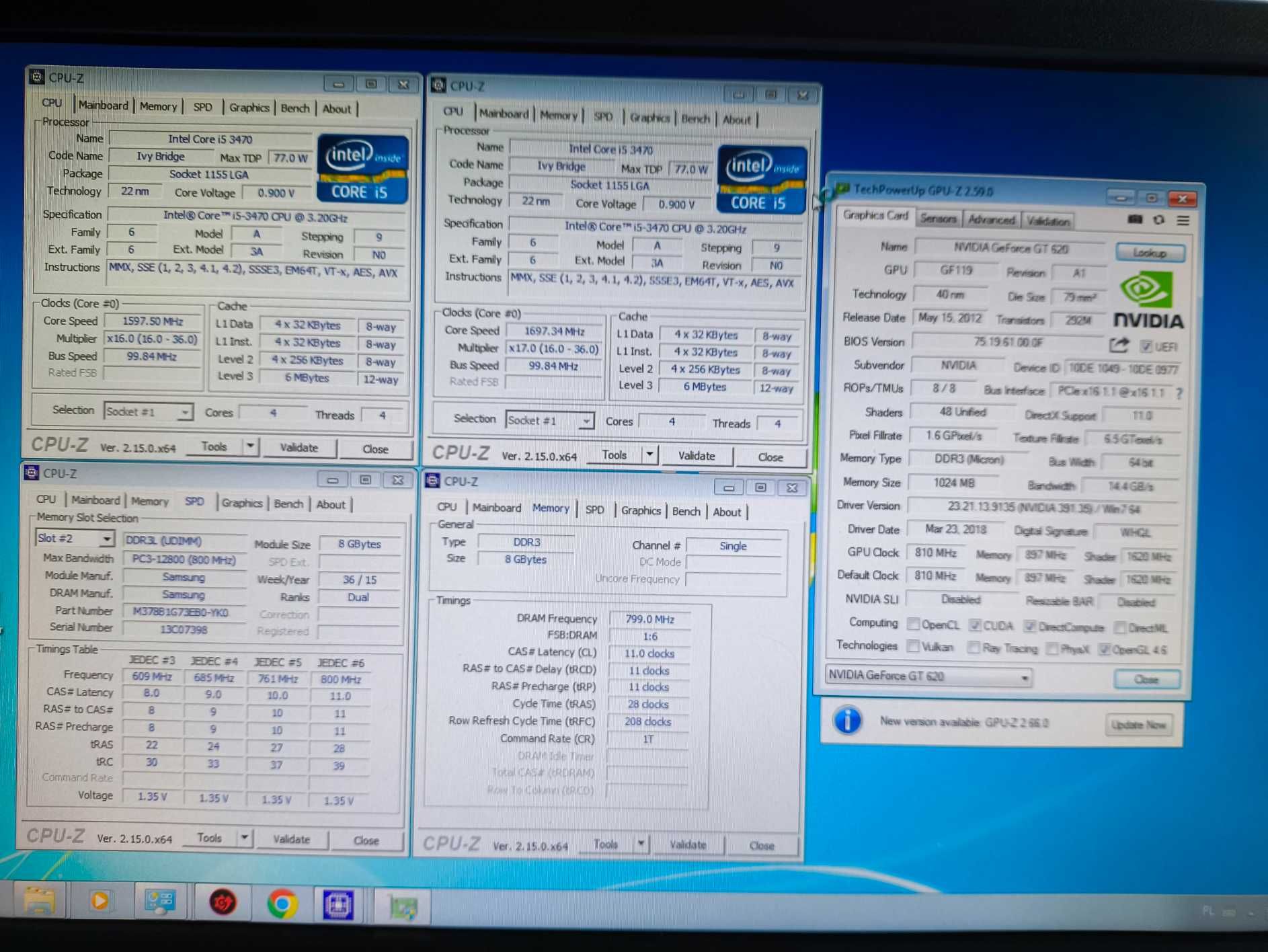This screenshot has width=1268, height=952.
Task: Click the GPU-Z screenshot camera icon
Action: pyautogui.click(x=1135, y=220)
